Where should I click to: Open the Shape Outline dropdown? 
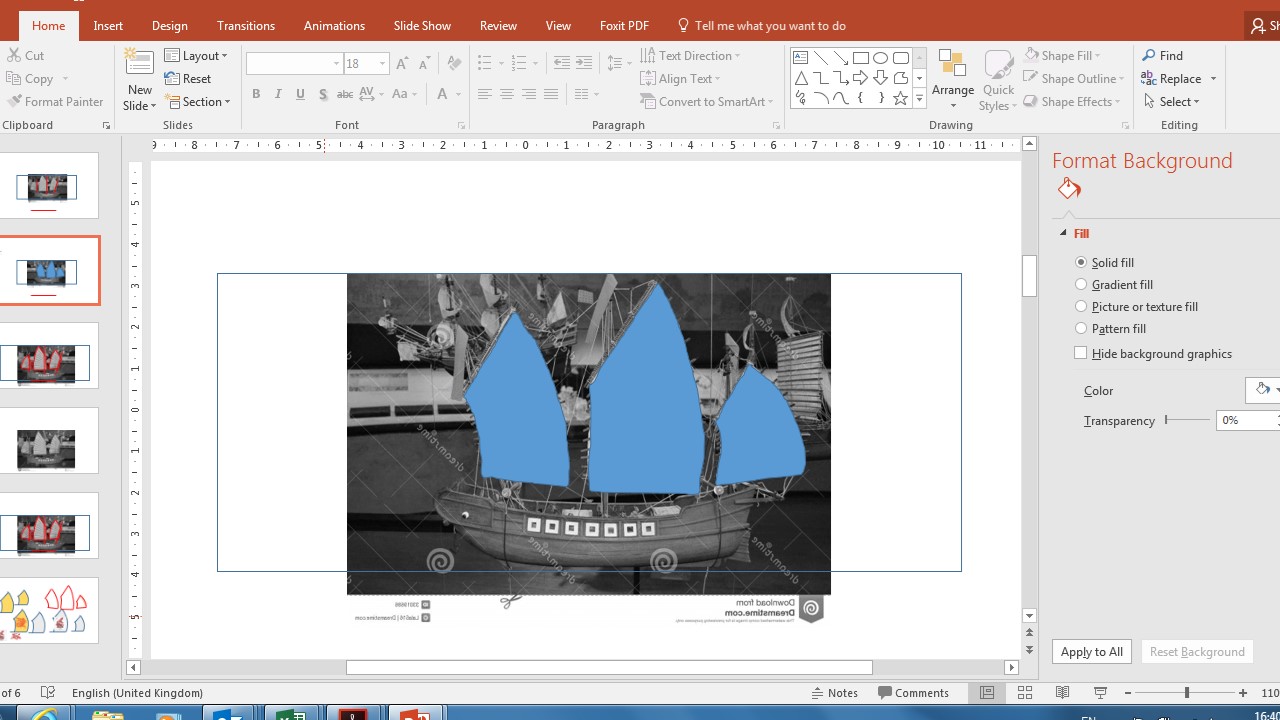pyautogui.click(x=1074, y=78)
